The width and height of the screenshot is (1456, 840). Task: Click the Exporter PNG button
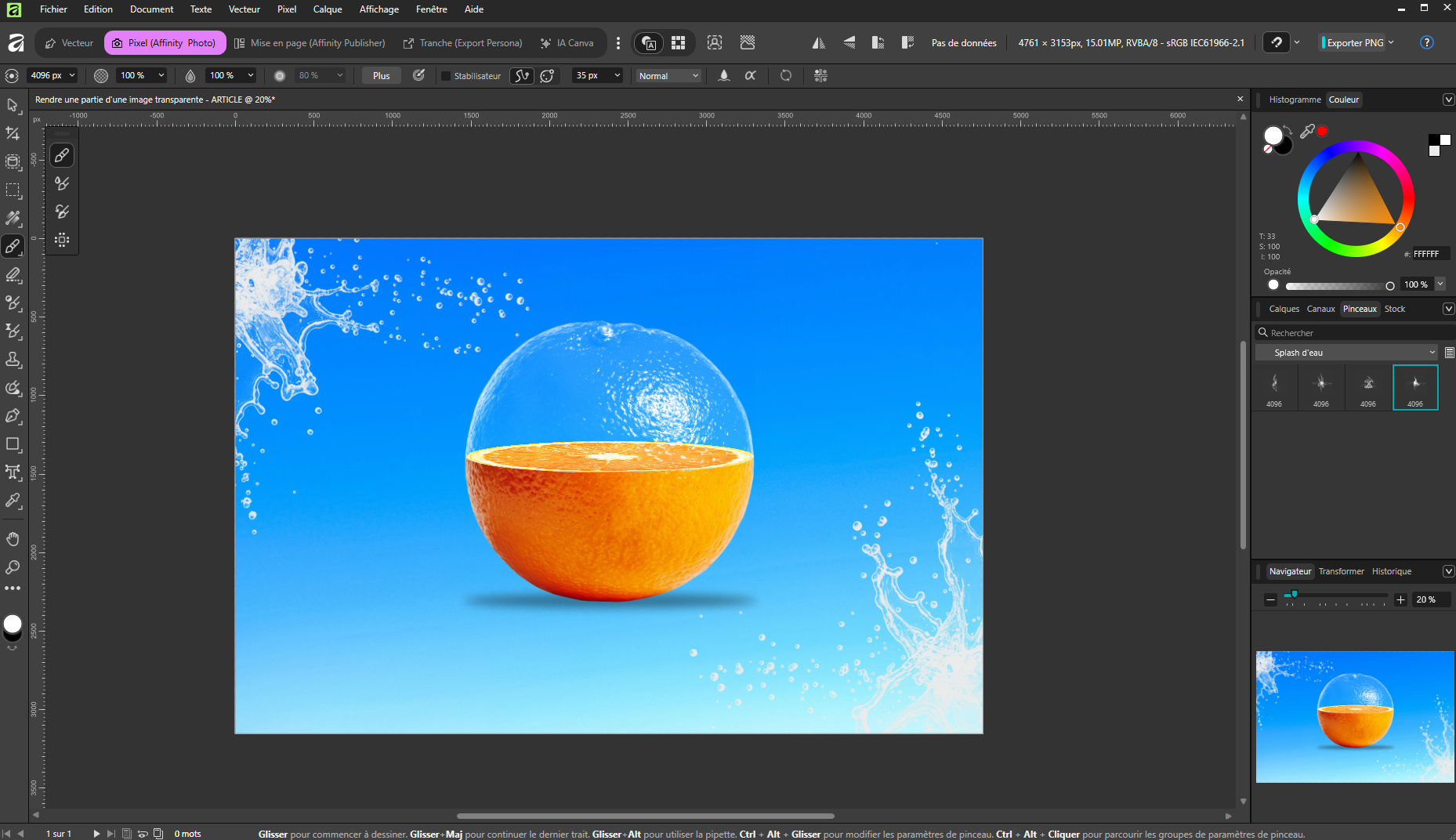pyautogui.click(x=1355, y=43)
